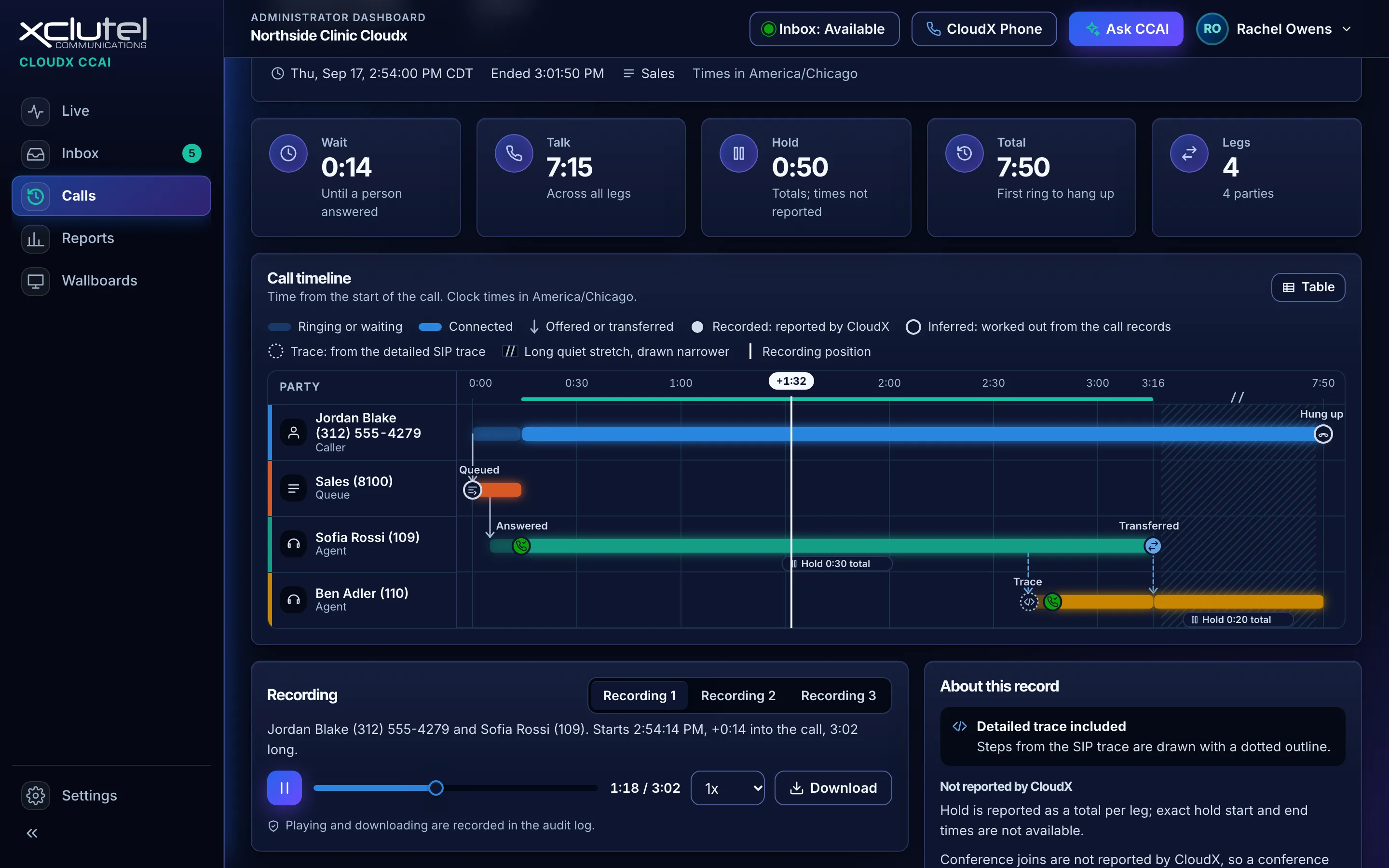Open the Settings gear icon

(36, 795)
